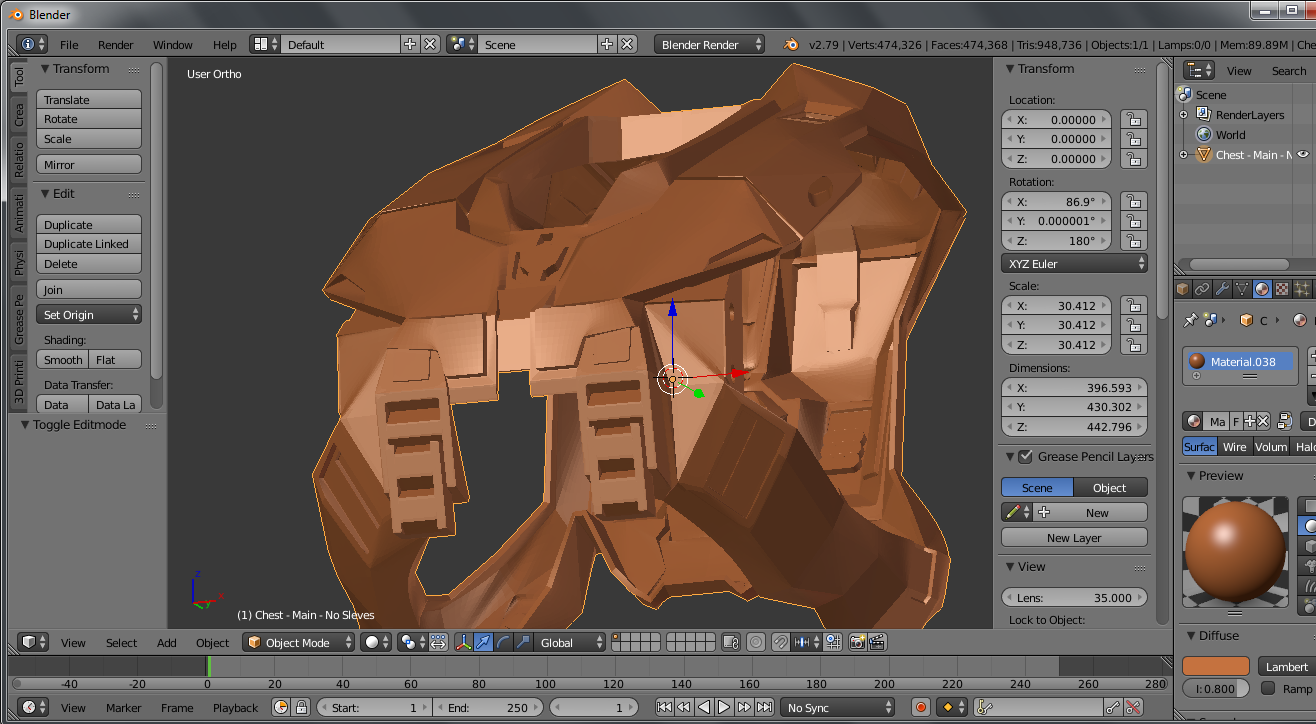1316x724 pixels.
Task: Click the New Layer button
Action: [x=1074, y=537]
